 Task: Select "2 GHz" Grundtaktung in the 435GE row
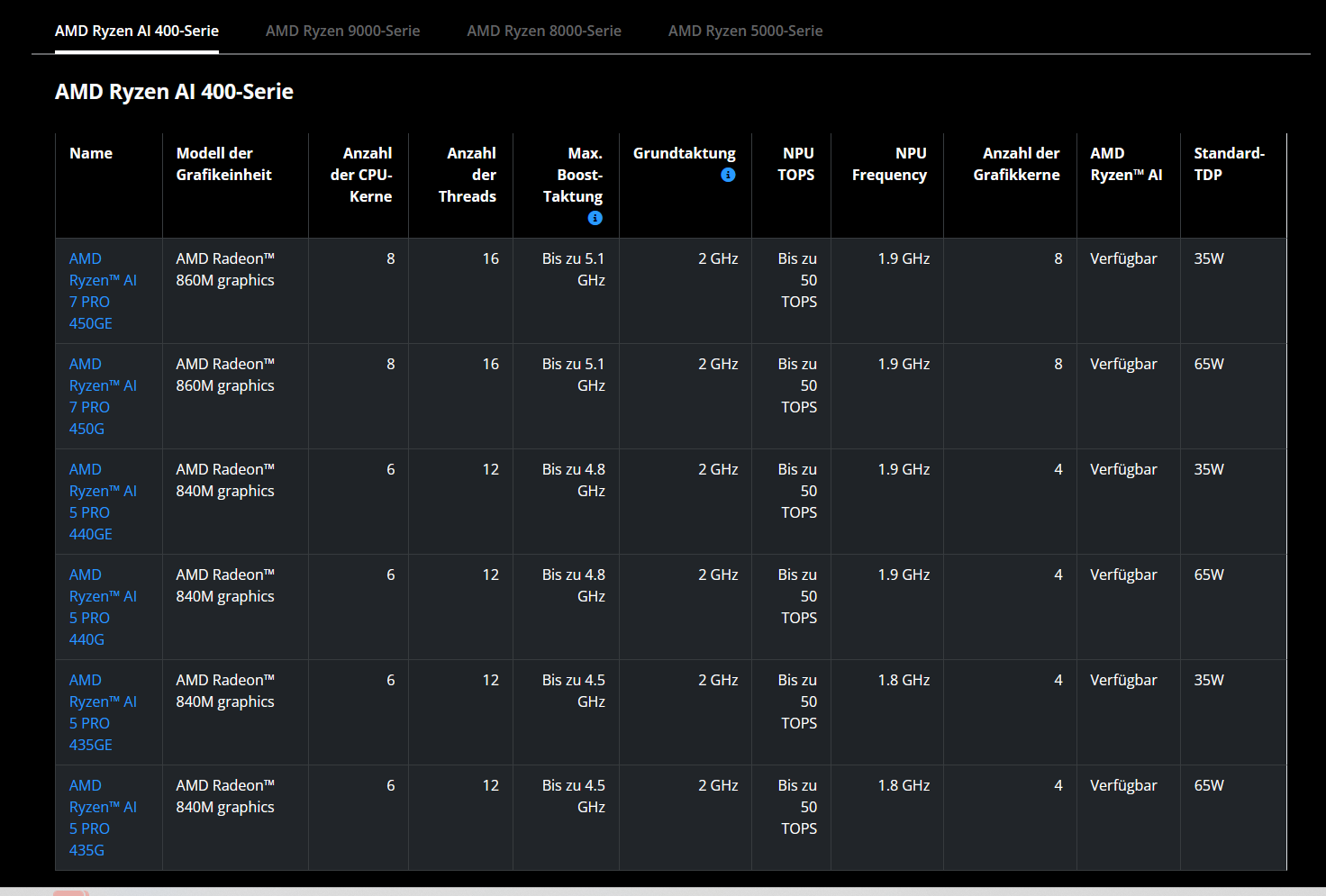coord(718,680)
